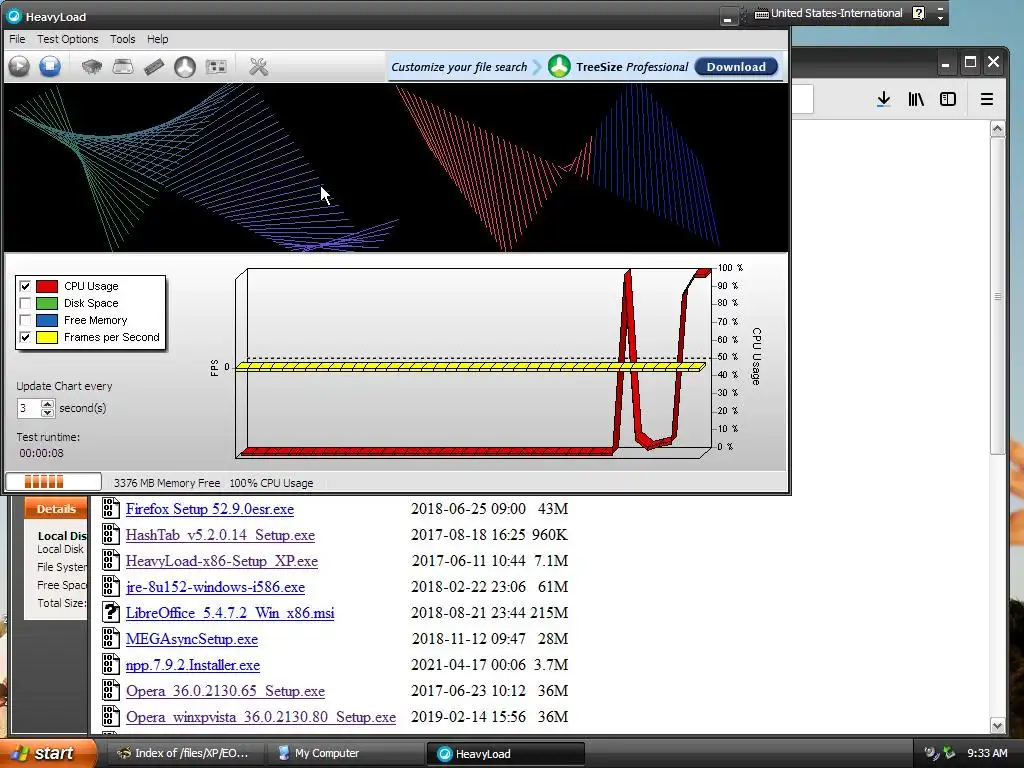Toggle the CPU stress chip icon

point(92,66)
